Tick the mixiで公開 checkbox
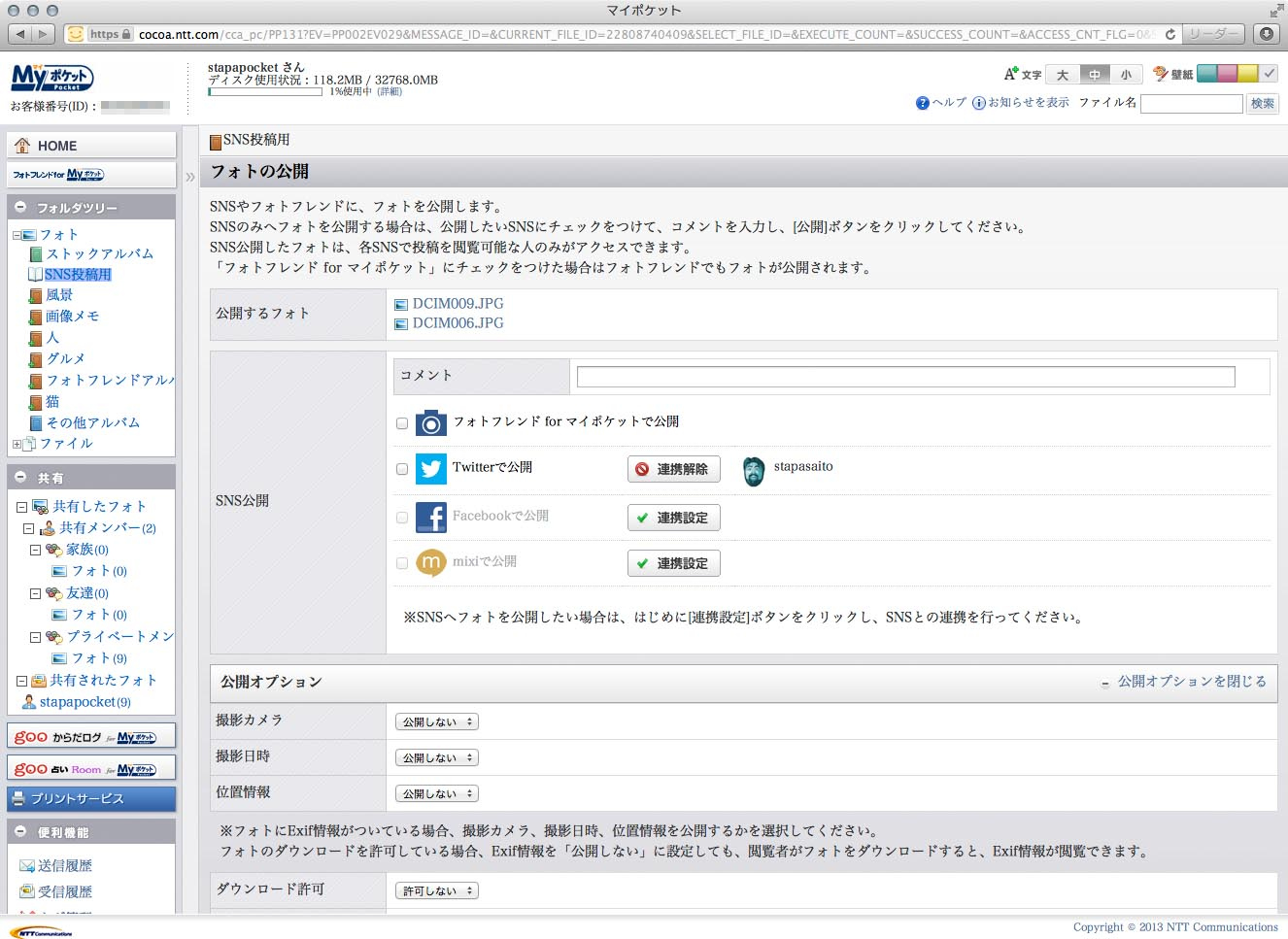1288x939 pixels. 402,563
